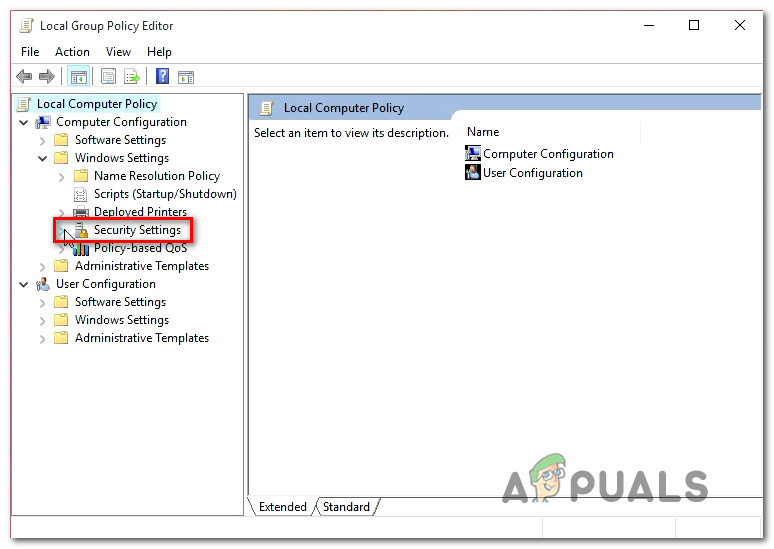Click the blue Help question-mark icon
The width and height of the screenshot is (774, 549).
(162, 77)
